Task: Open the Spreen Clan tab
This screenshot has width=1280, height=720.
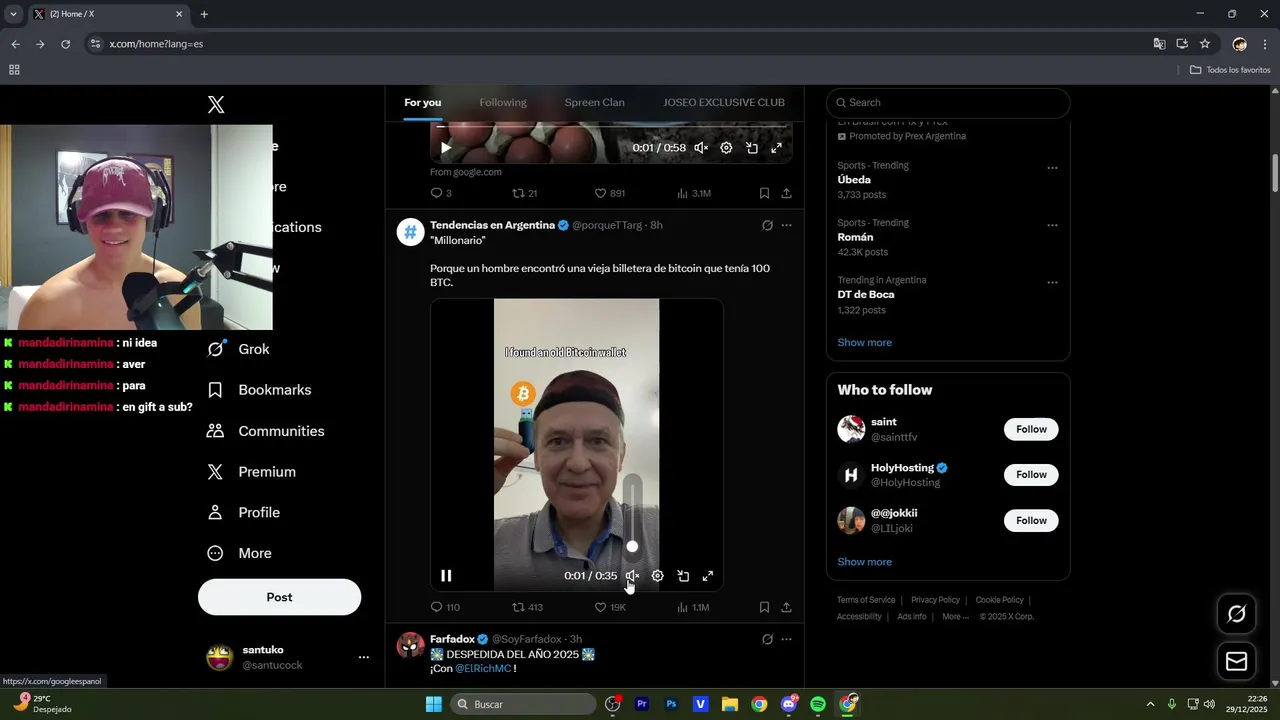Action: 594,102
